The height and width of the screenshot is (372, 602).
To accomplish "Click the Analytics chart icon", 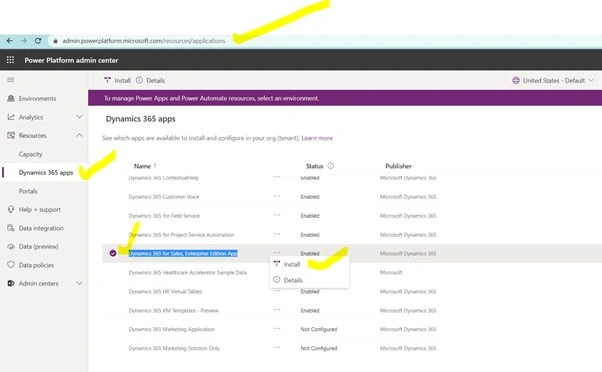I will pos(11,117).
